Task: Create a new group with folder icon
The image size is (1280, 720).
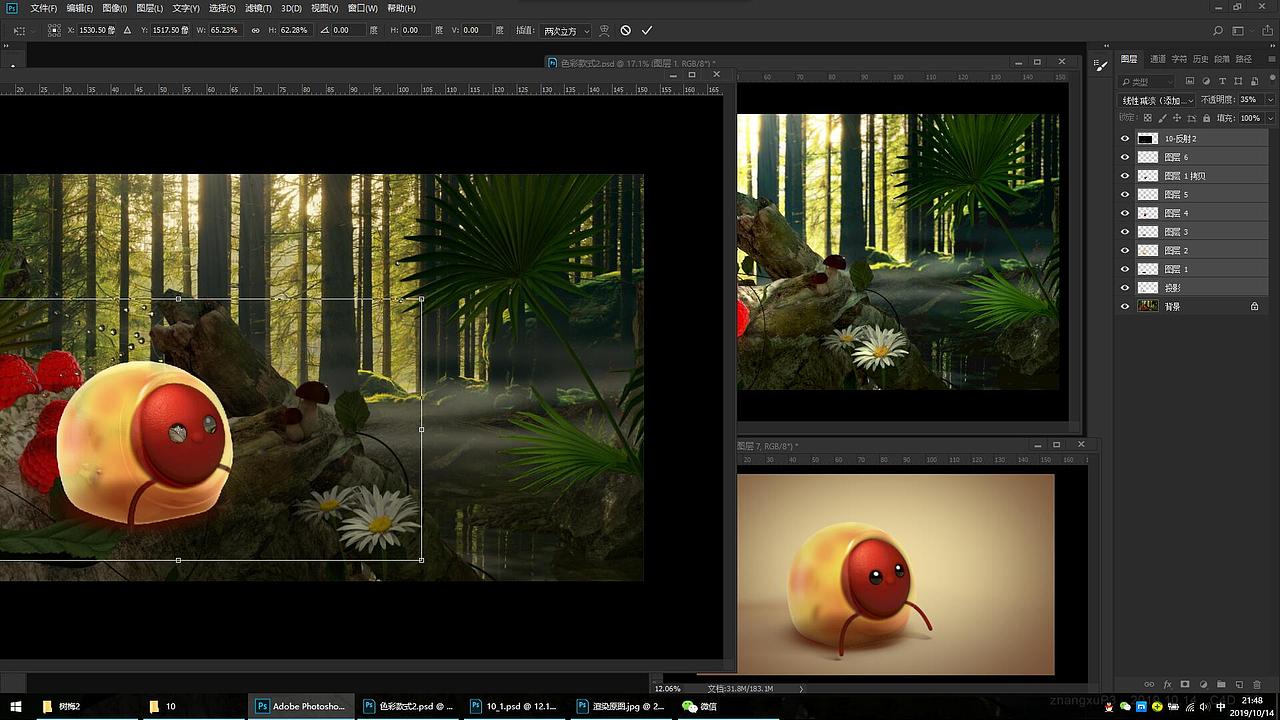Action: click(1221, 685)
